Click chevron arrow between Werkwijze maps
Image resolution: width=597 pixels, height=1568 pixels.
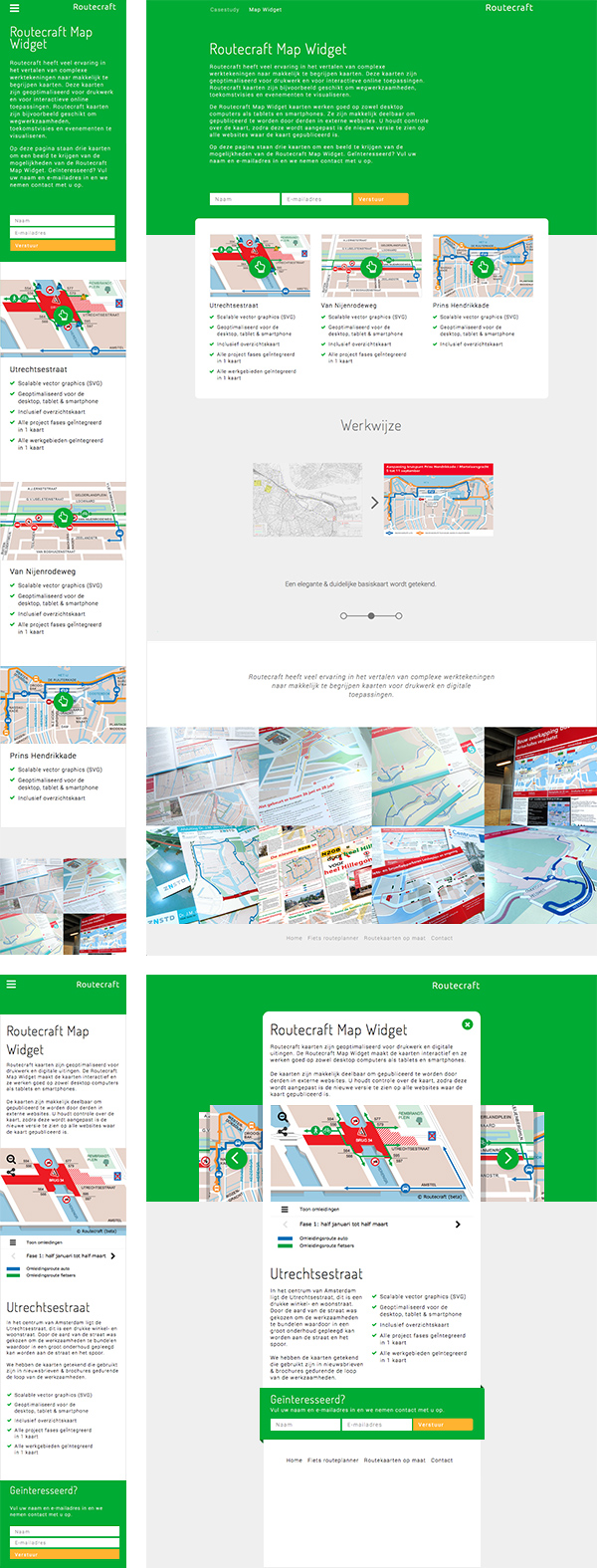pos(374,503)
